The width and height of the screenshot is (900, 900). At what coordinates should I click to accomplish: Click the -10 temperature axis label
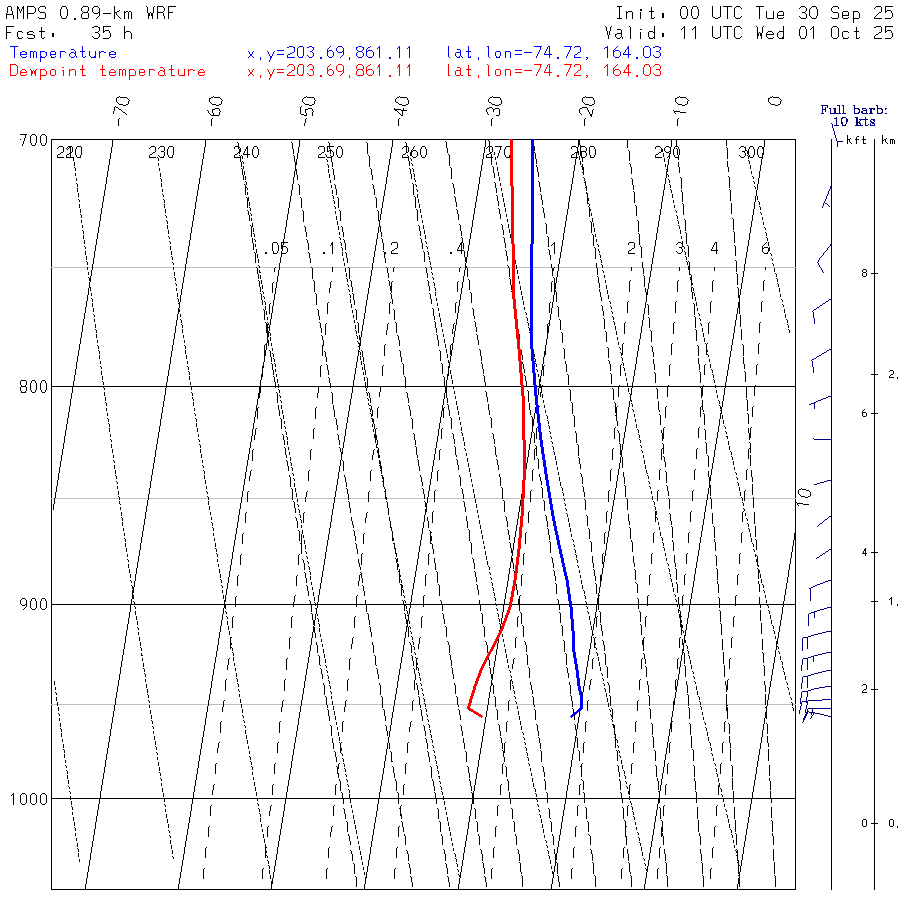(681, 111)
